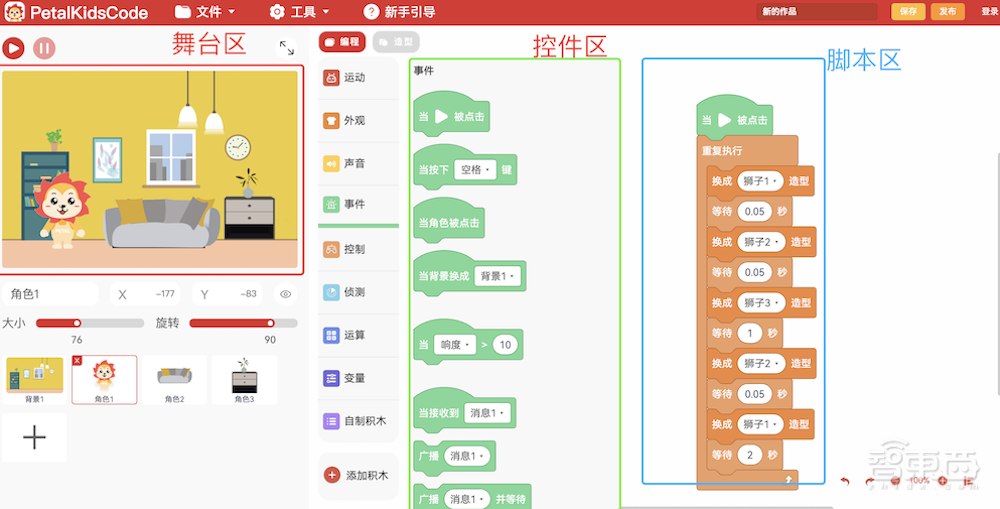Viewport: 1000px width, 509px height.
Task: Open the 空格 key dropdown in palette
Action: click(475, 170)
